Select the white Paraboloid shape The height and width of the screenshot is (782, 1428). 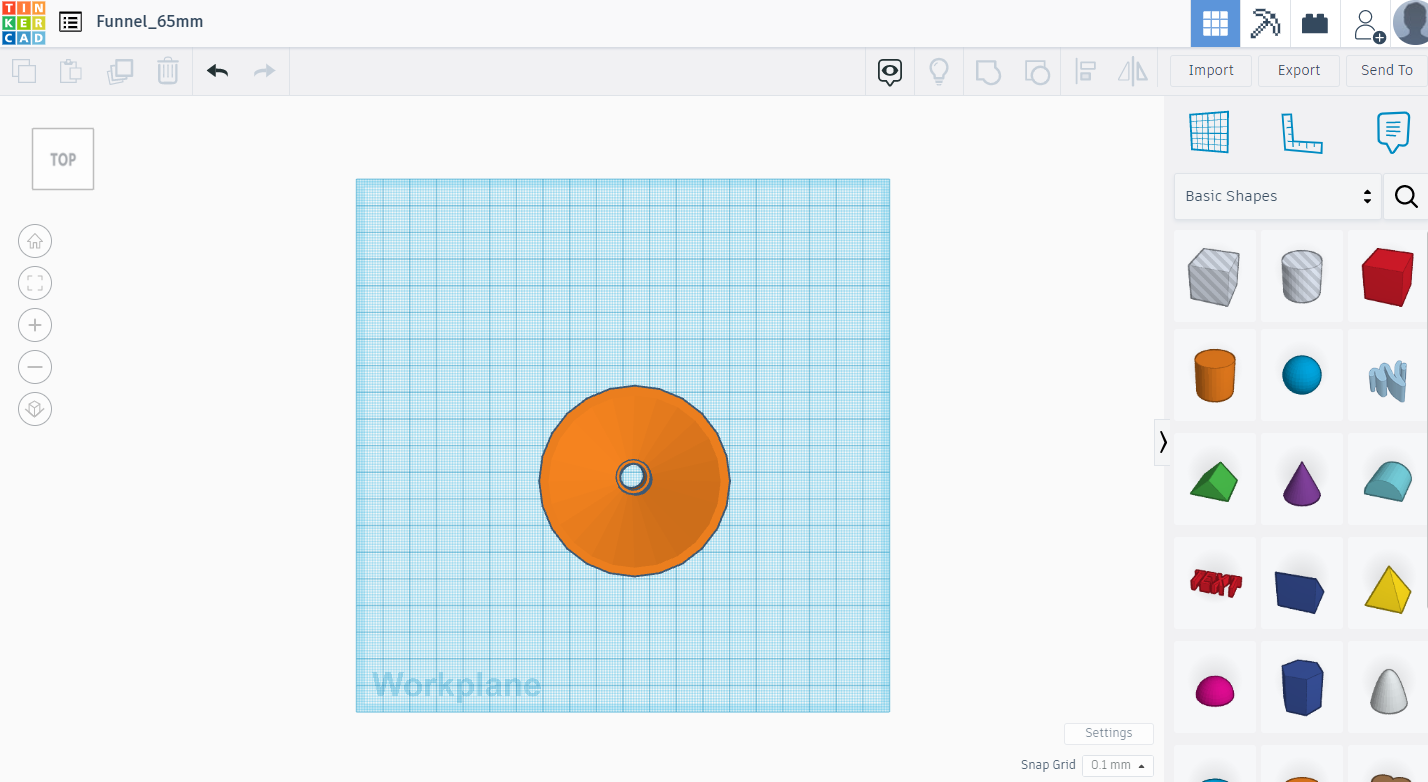(x=1388, y=688)
